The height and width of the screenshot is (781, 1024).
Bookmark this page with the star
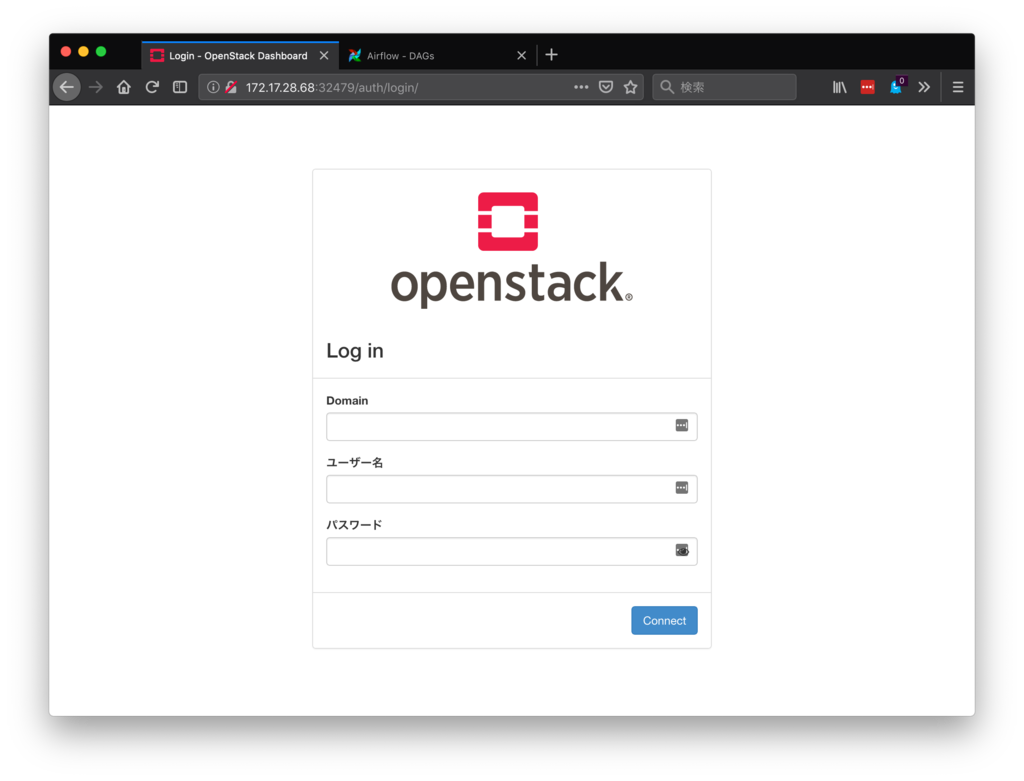(x=630, y=87)
